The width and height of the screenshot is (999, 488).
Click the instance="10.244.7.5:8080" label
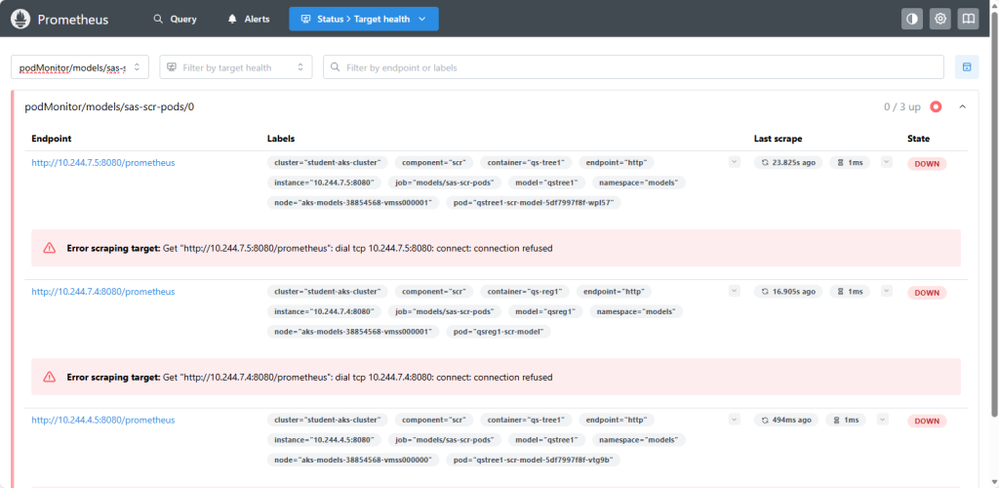(324, 183)
